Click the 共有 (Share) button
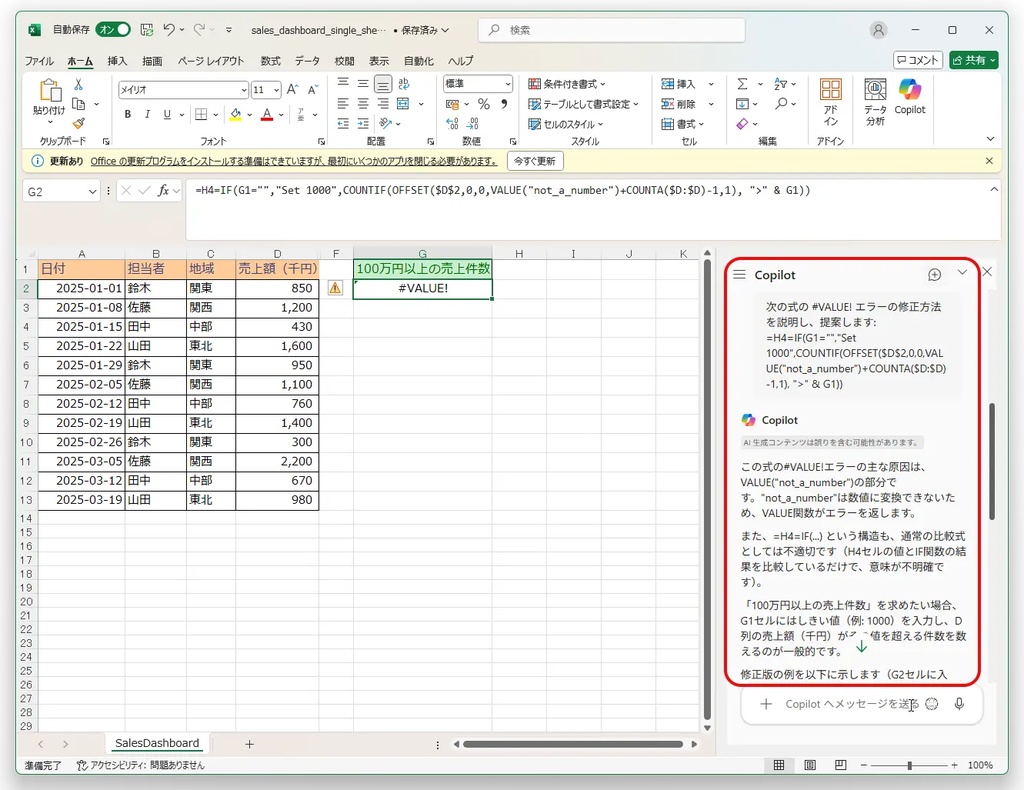 [973, 60]
